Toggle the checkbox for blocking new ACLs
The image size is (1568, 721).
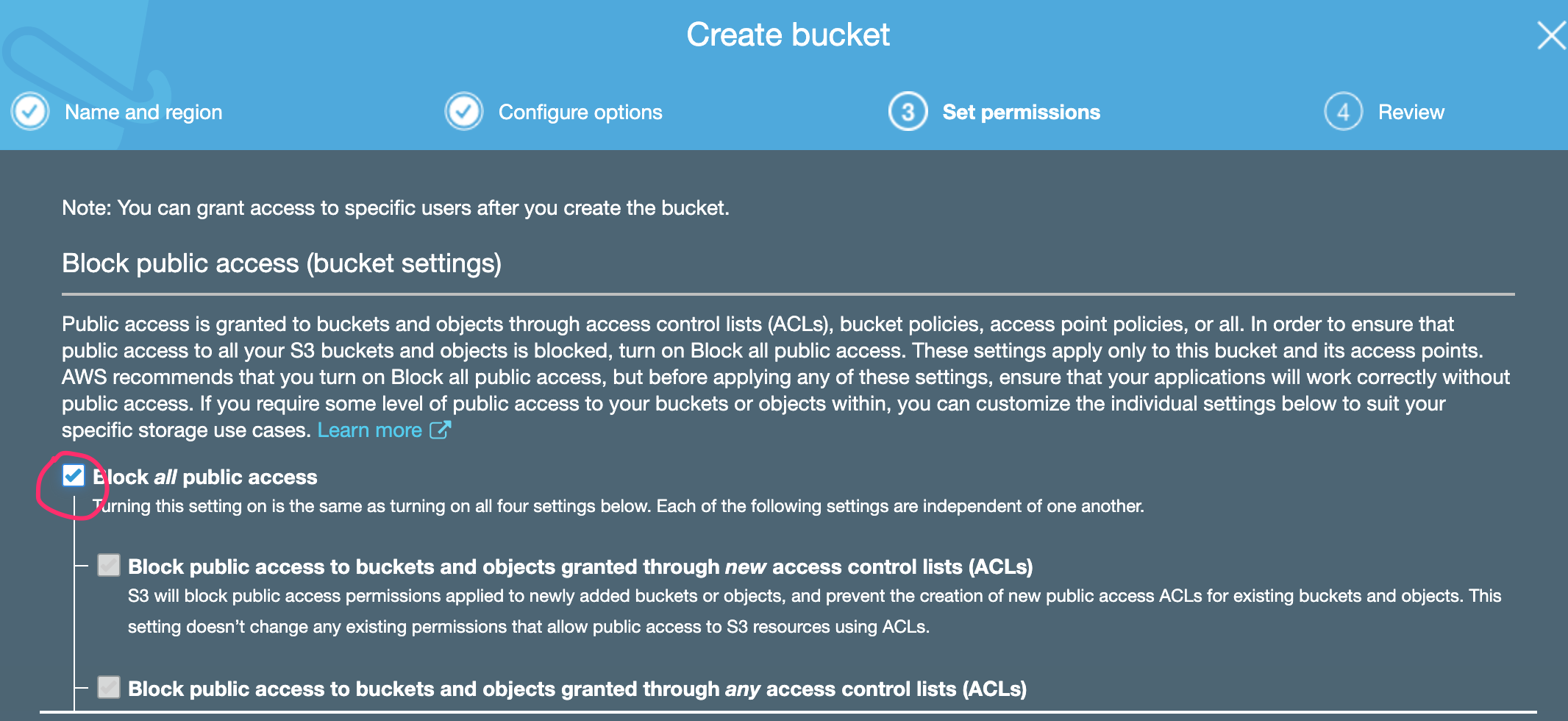click(109, 566)
